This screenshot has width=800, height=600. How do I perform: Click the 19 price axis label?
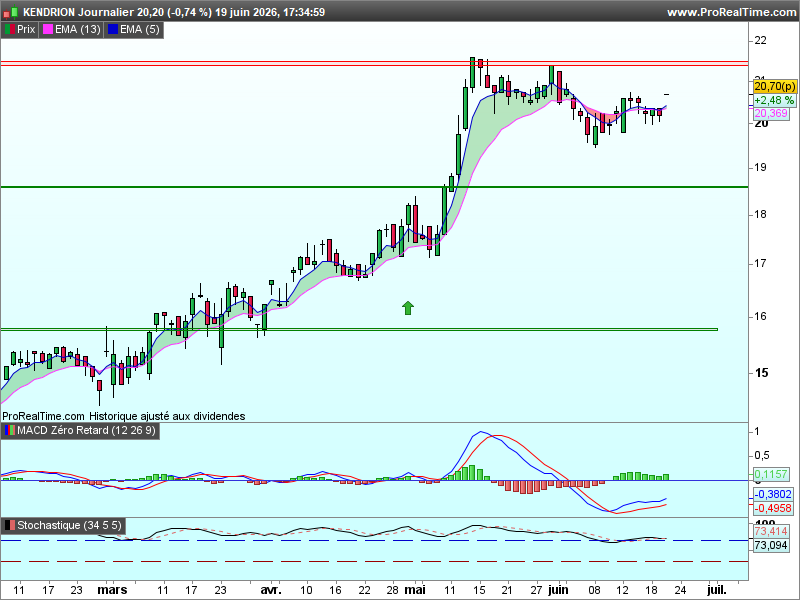pyautogui.click(x=760, y=167)
